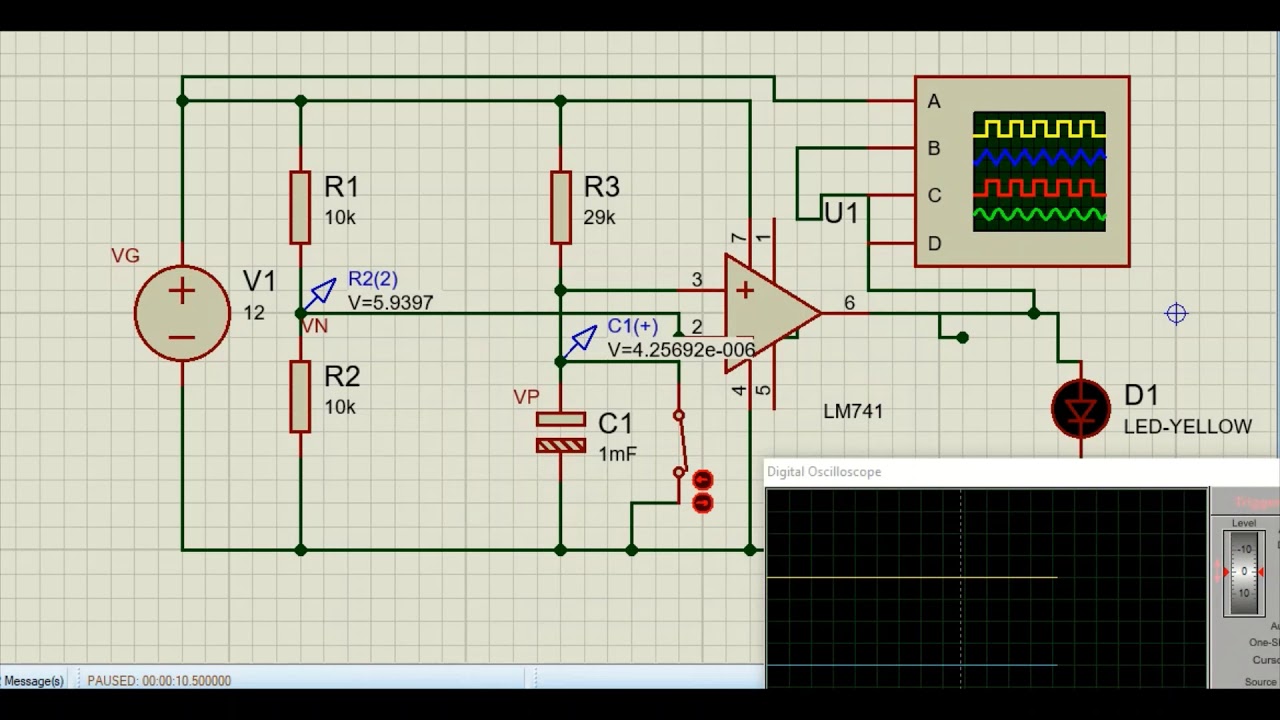Click op-amp output pin number 6

(x=849, y=303)
